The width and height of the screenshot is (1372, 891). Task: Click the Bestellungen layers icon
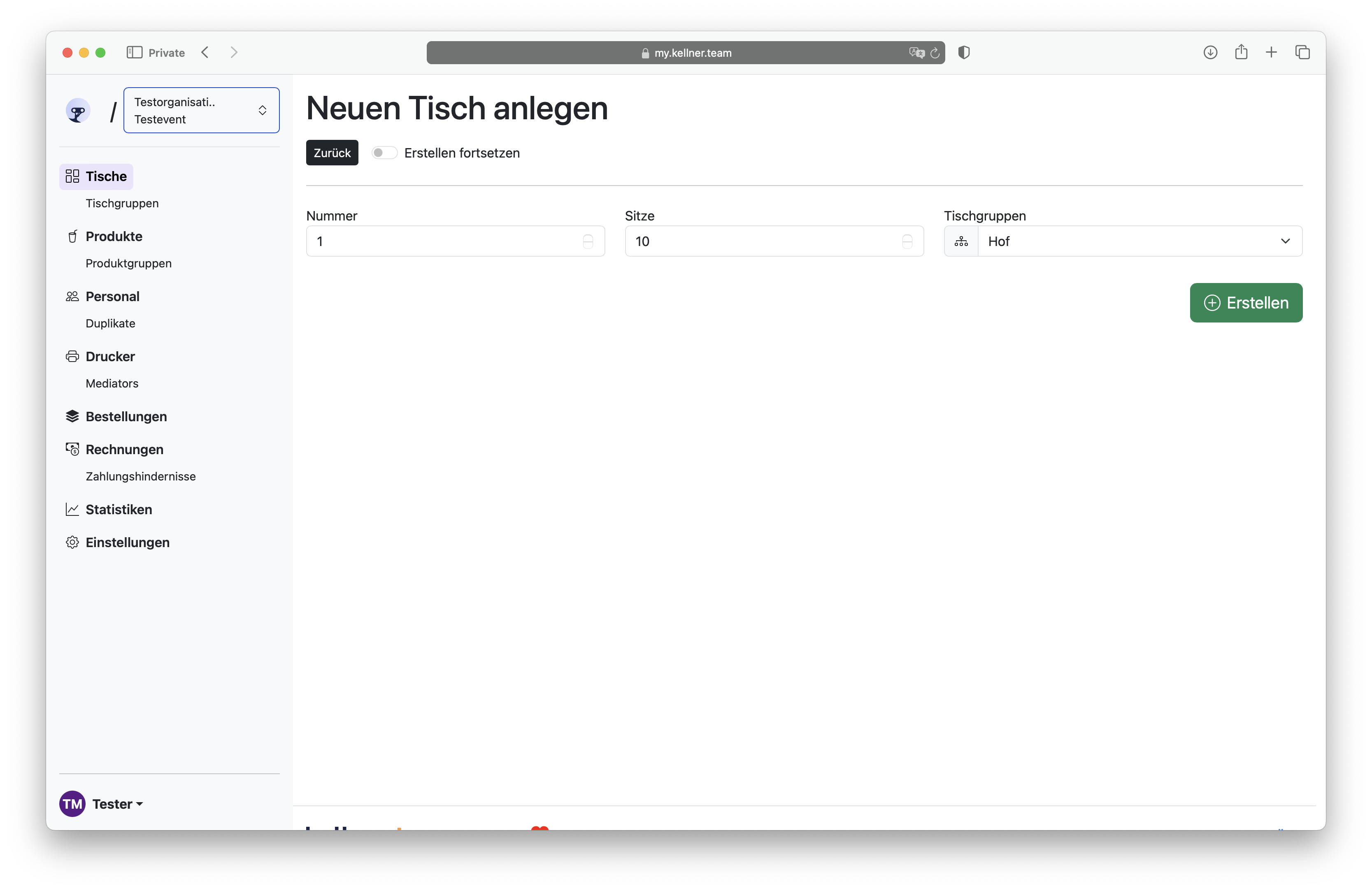(72, 416)
